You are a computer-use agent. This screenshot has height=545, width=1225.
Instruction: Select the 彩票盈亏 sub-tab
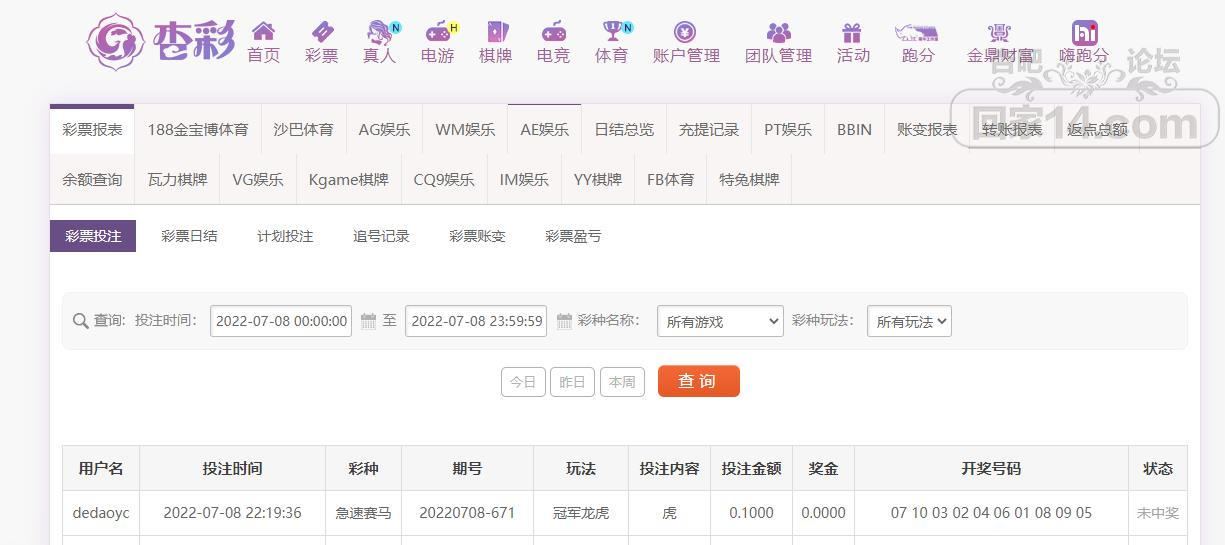coord(573,236)
